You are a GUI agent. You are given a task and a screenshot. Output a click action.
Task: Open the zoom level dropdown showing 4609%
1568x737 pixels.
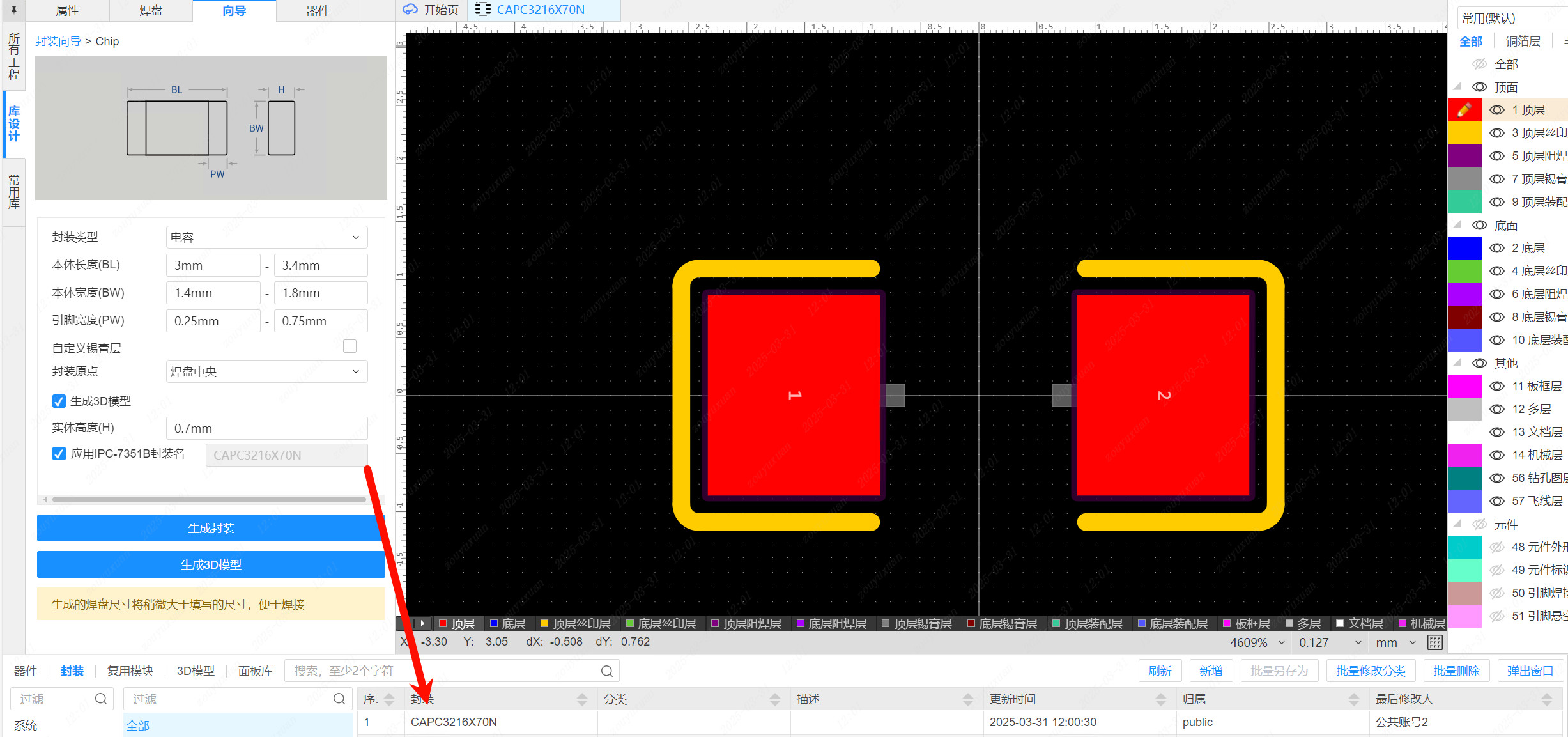coord(1281,642)
